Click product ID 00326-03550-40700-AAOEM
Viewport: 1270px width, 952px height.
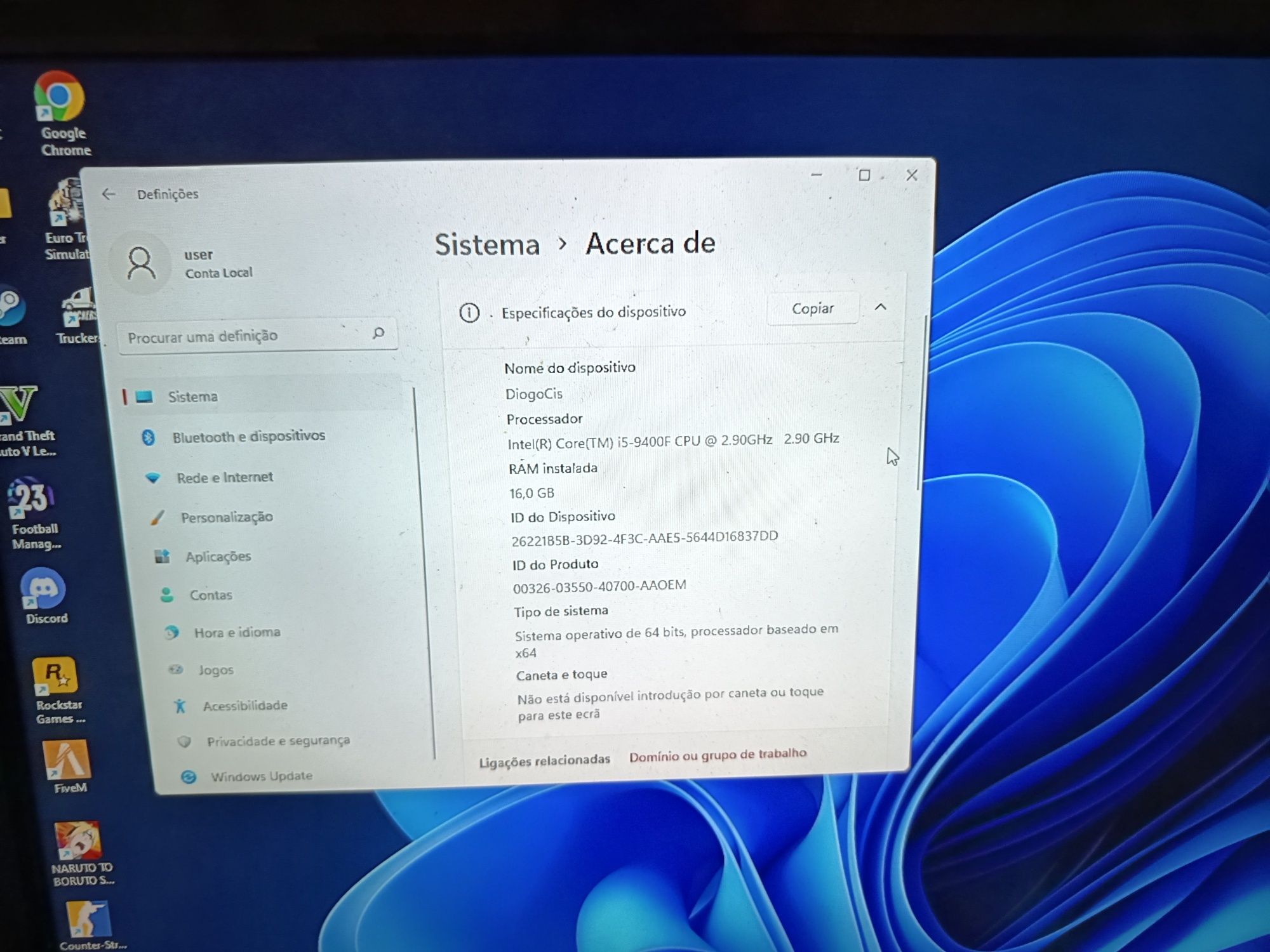(x=599, y=586)
